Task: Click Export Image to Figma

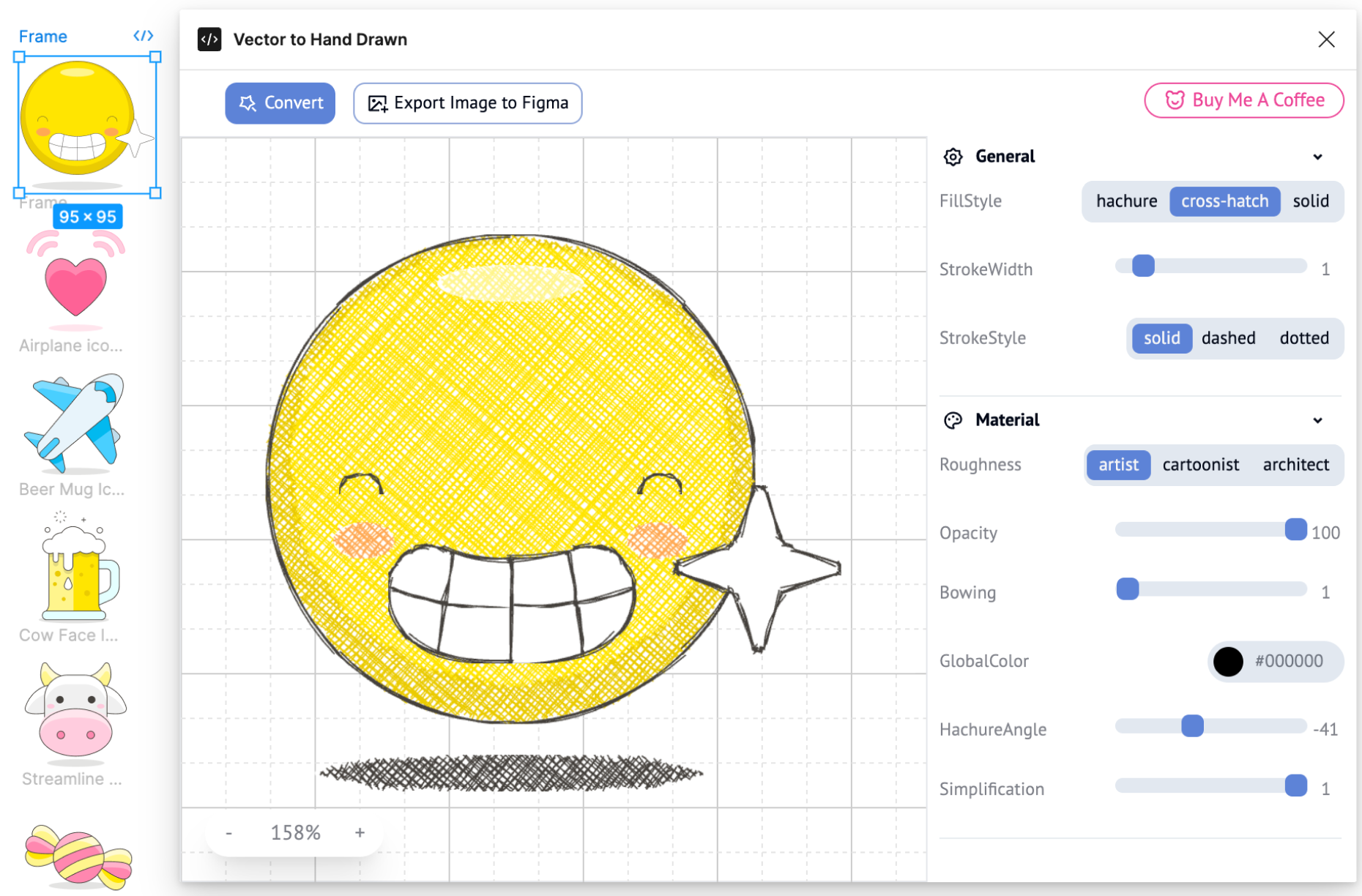Action: [468, 103]
